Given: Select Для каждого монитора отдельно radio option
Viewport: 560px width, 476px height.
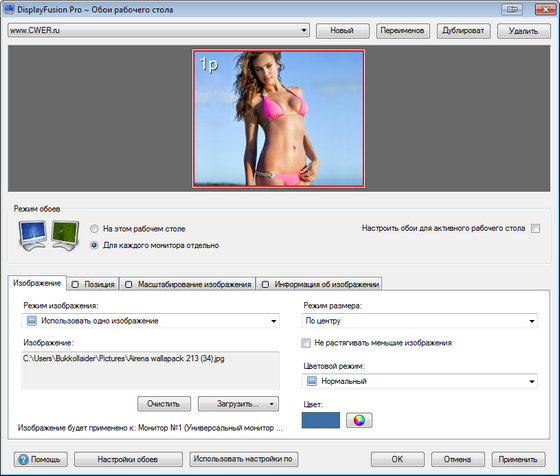Looking at the screenshot, I should (94, 245).
